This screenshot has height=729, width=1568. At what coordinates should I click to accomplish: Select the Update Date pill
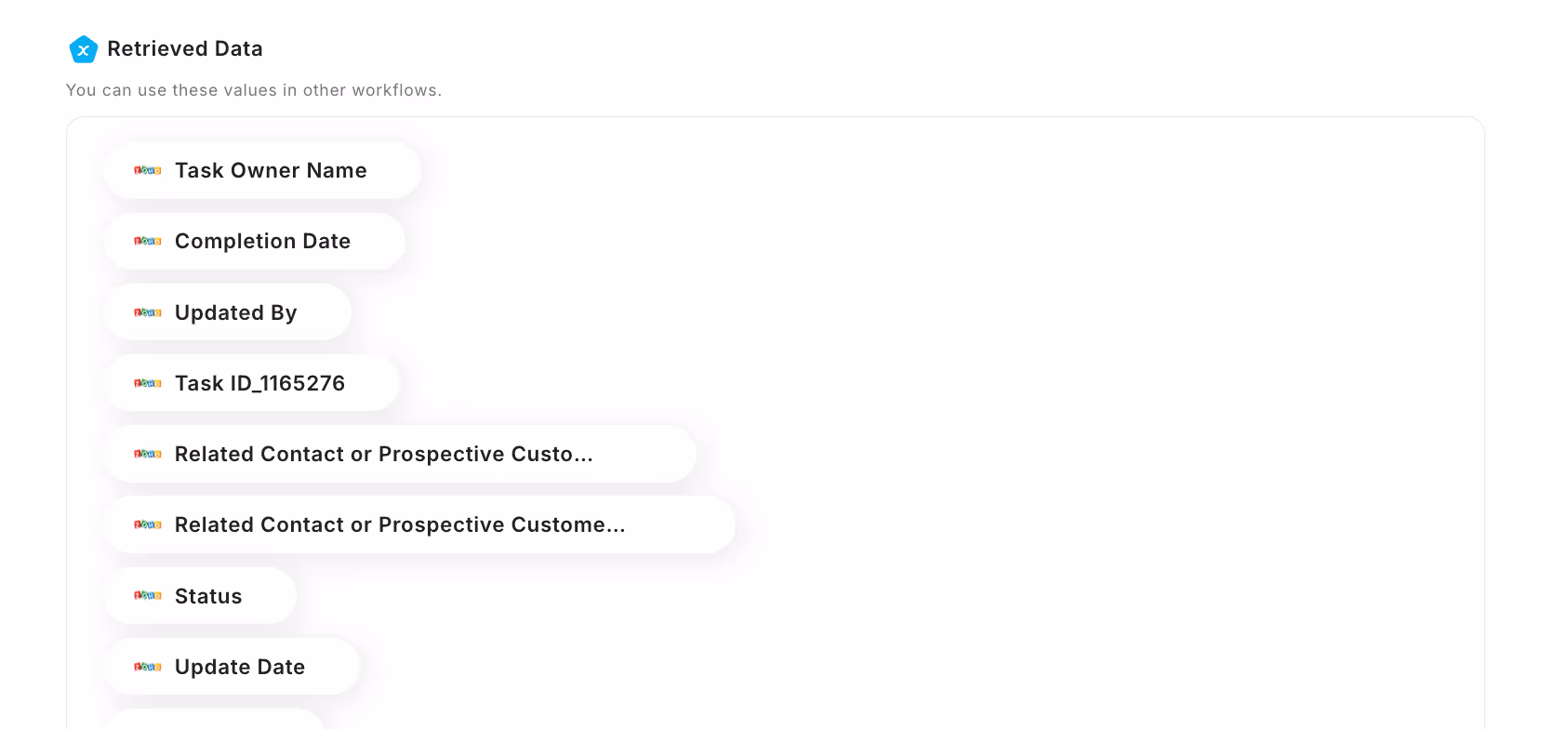(232, 667)
